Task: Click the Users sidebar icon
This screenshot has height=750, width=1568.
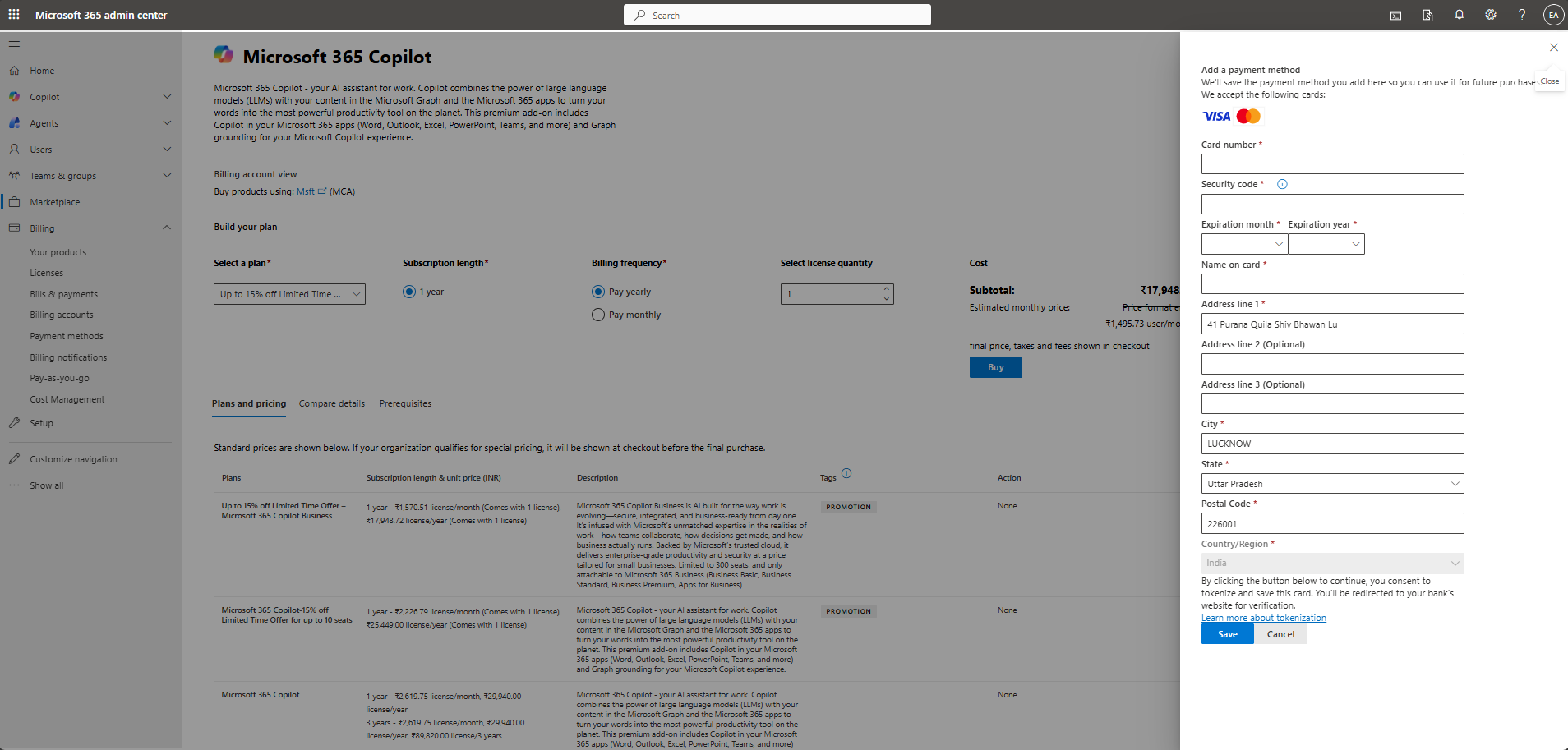Action: click(x=14, y=150)
